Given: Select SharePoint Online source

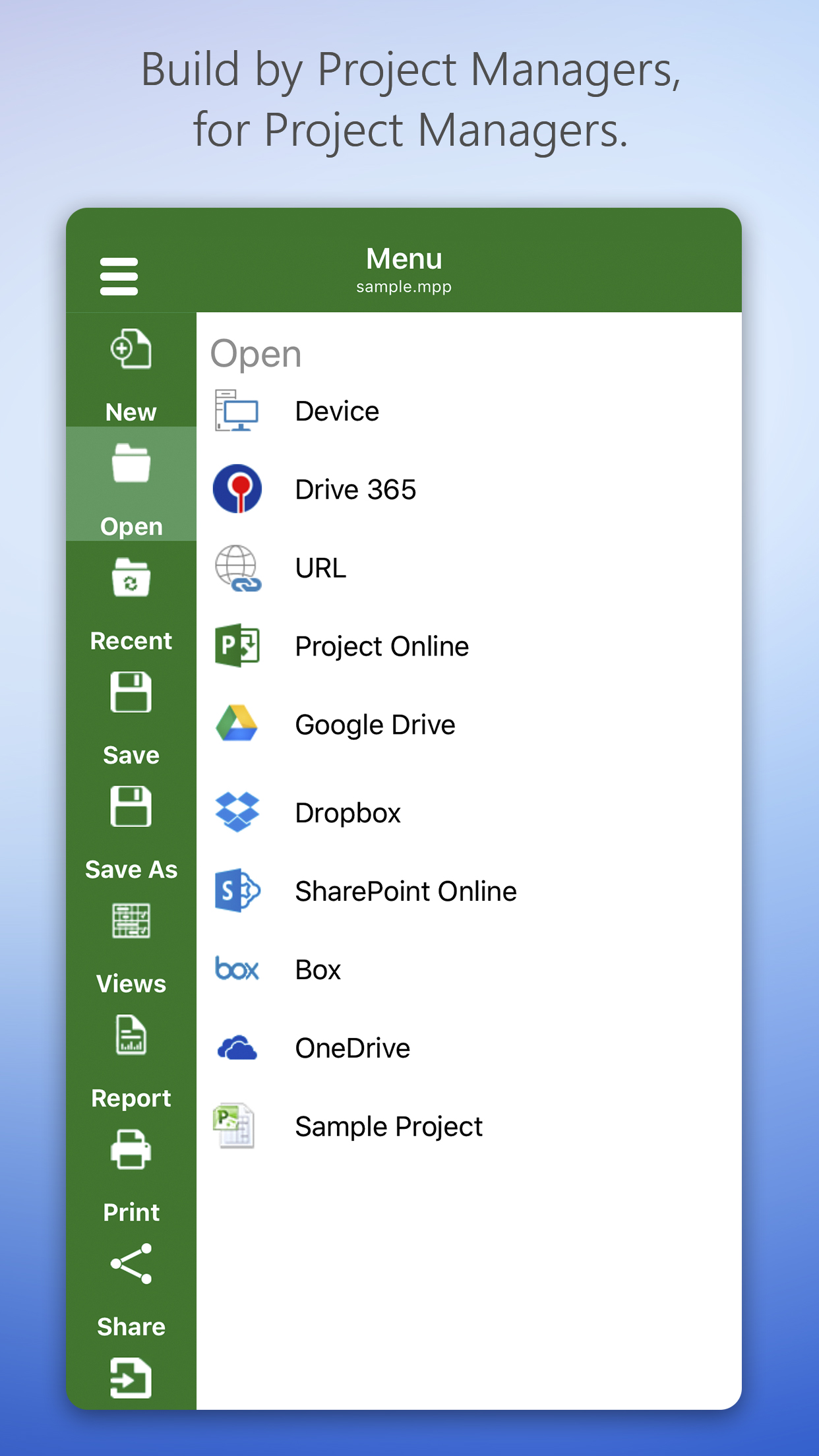Looking at the screenshot, I should coord(406,892).
